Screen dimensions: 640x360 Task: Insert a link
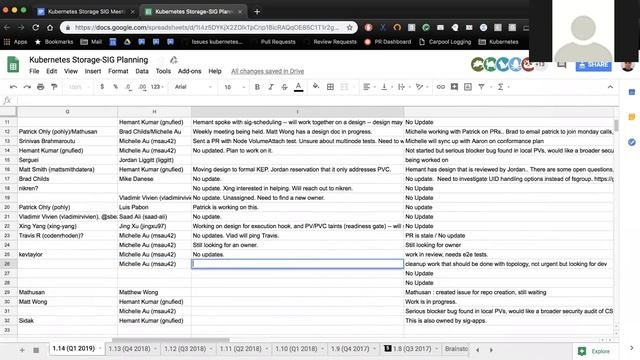[x=441, y=87]
